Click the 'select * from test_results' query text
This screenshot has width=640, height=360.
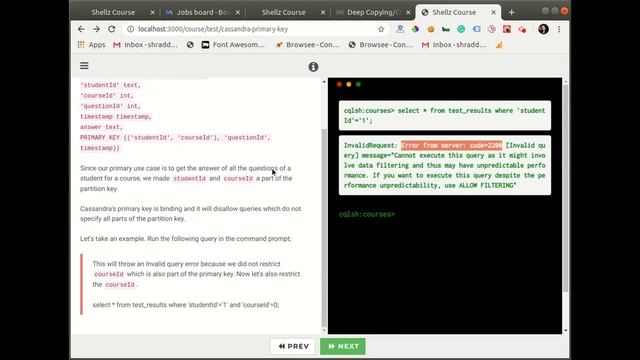186,304
